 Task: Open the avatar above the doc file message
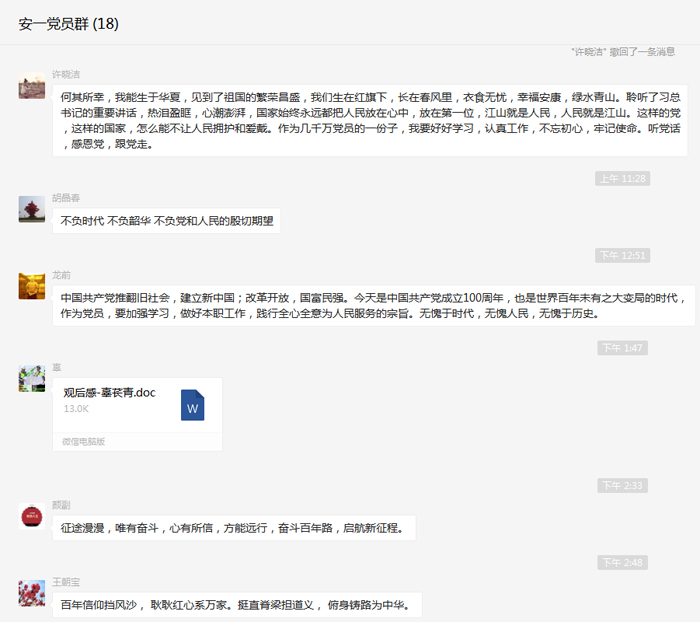pos(31,378)
